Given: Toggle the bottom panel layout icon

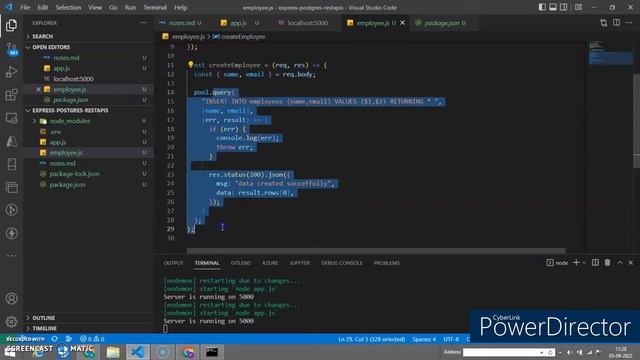Looking at the screenshot, I should tap(553, 7).
